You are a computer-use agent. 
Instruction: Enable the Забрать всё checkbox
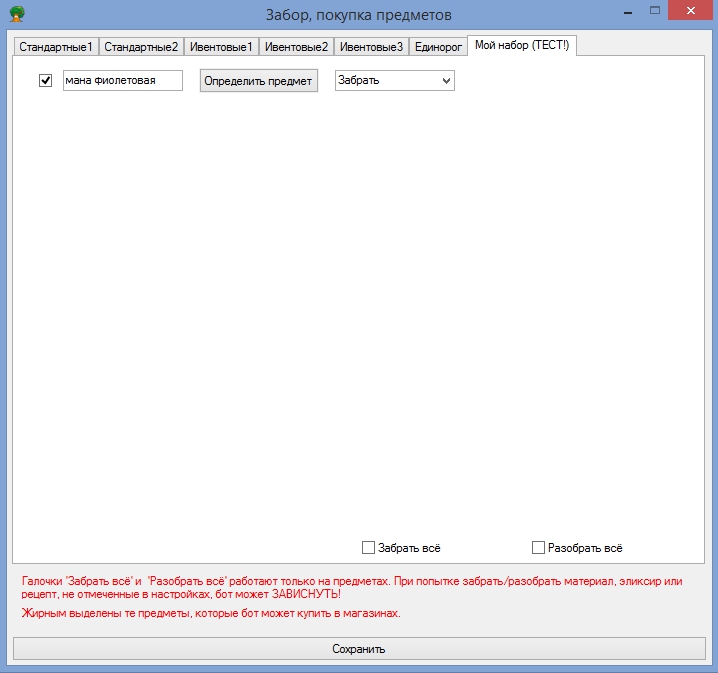coord(368,548)
